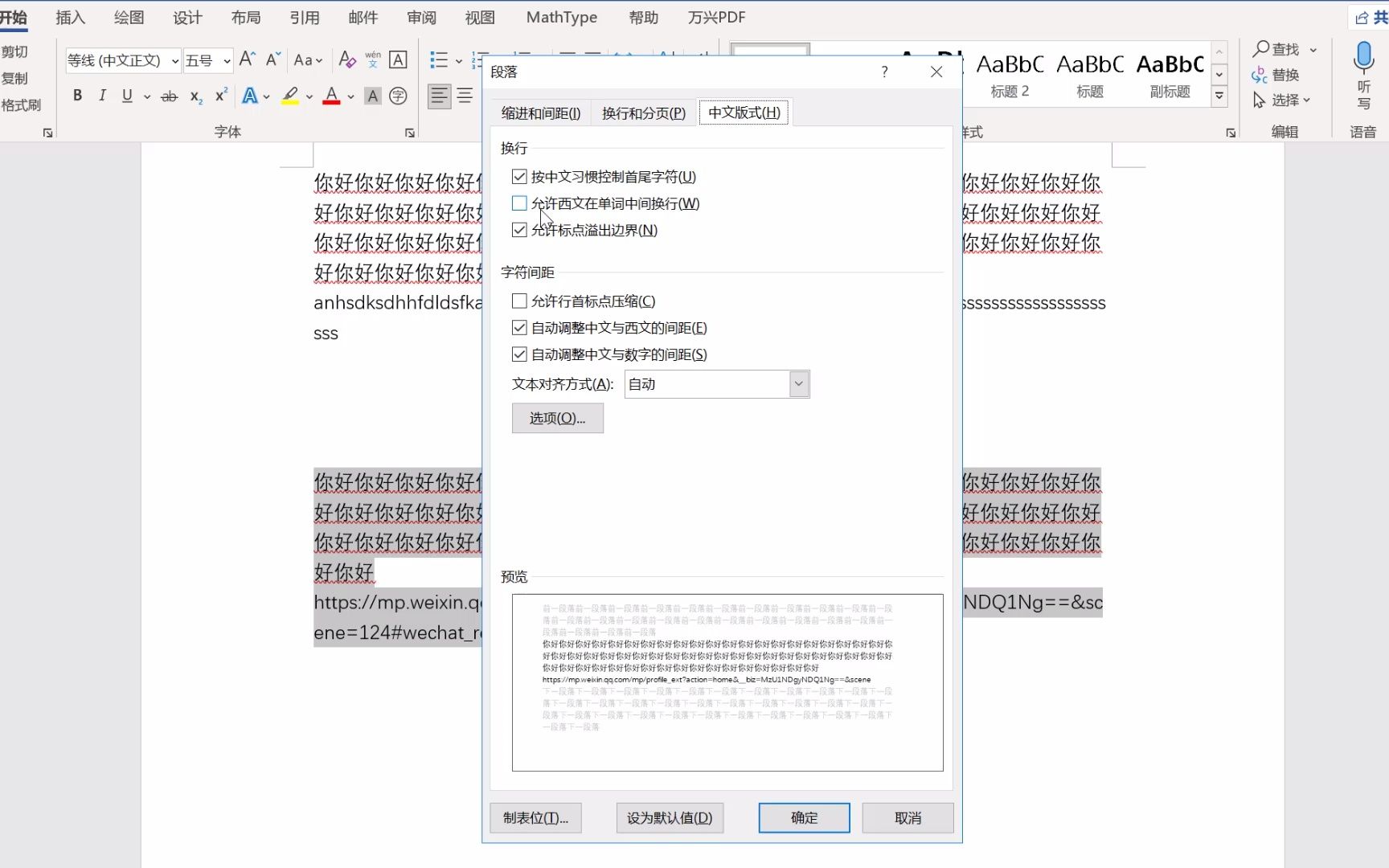Image resolution: width=1389 pixels, height=868 pixels.
Task: Open the change case Aa dropdown
Action: click(x=308, y=59)
